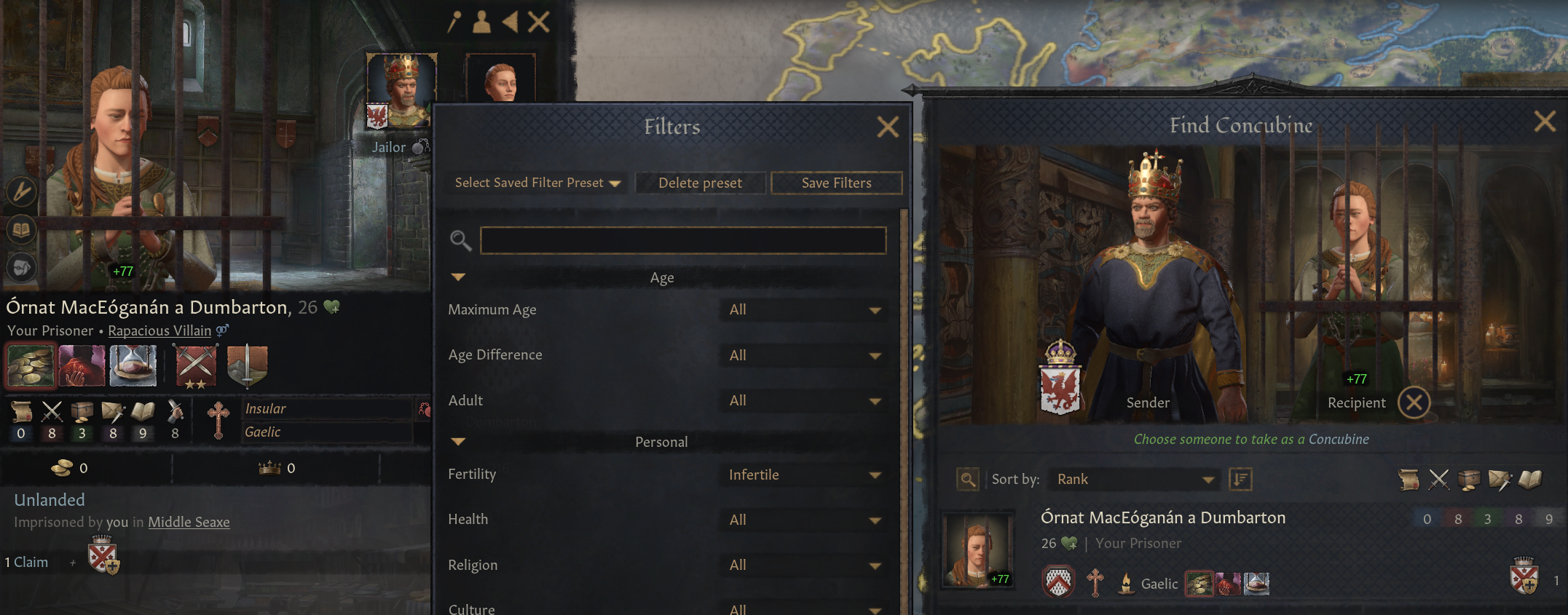Click the pin character window icon

454,22
